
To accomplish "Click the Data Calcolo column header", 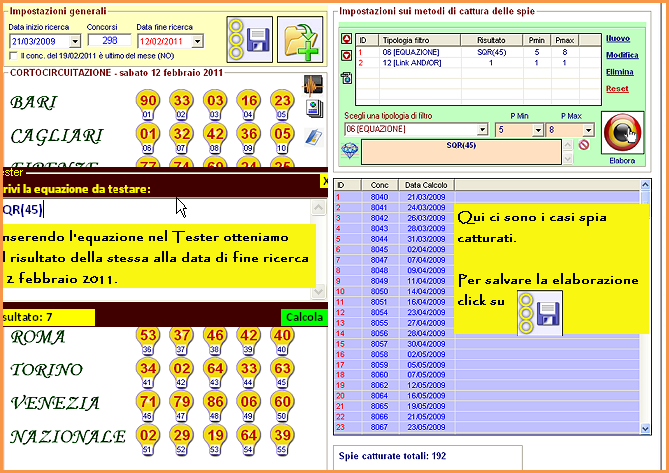I will pyautogui.click(x=426, y=185).
